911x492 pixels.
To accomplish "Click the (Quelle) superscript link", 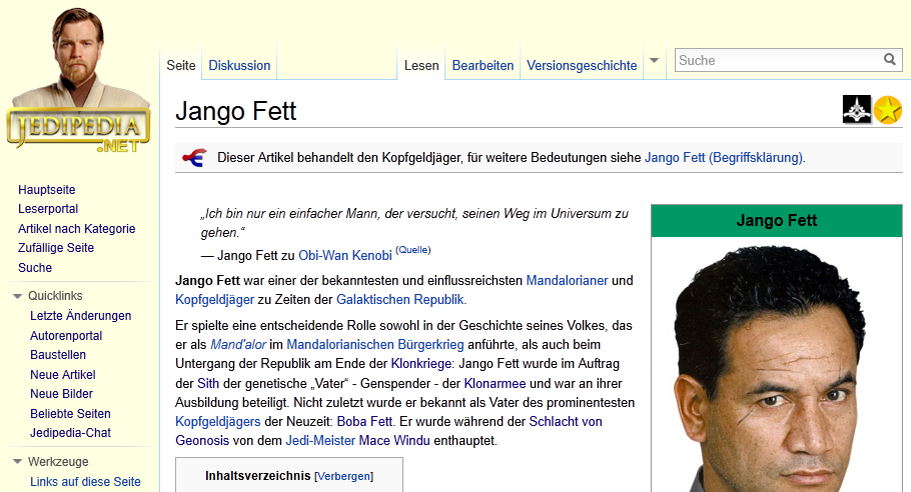I will pos(413,250).
